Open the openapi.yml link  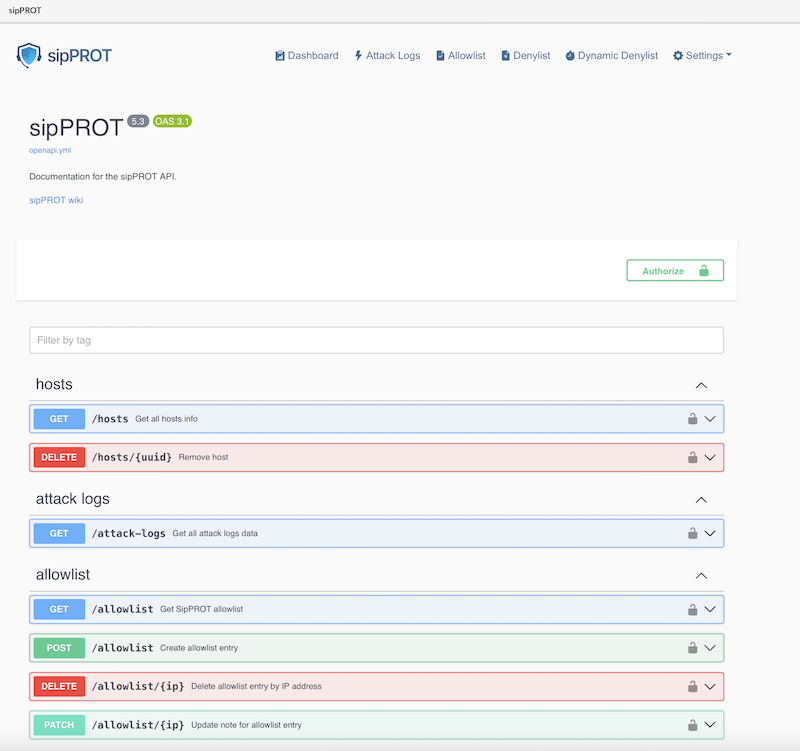click(x=50, y=150)
